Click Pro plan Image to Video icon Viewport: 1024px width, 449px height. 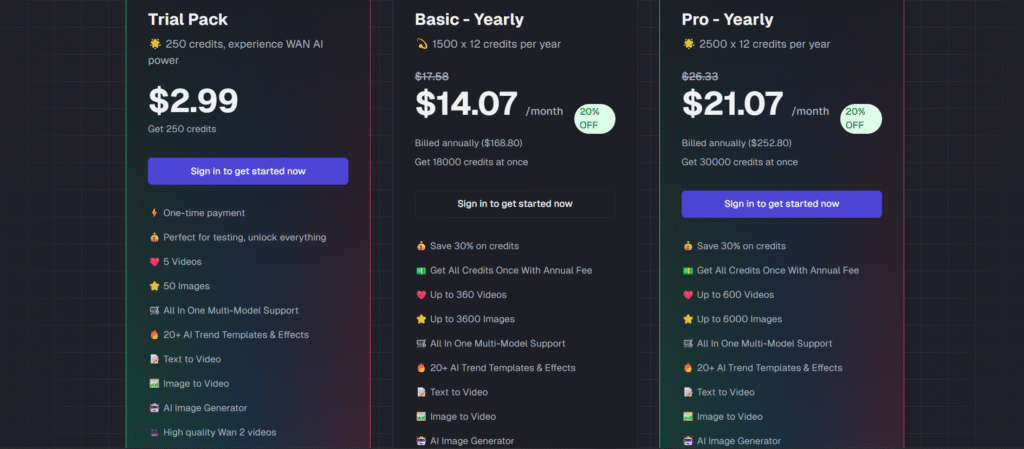tap(688, 416)
